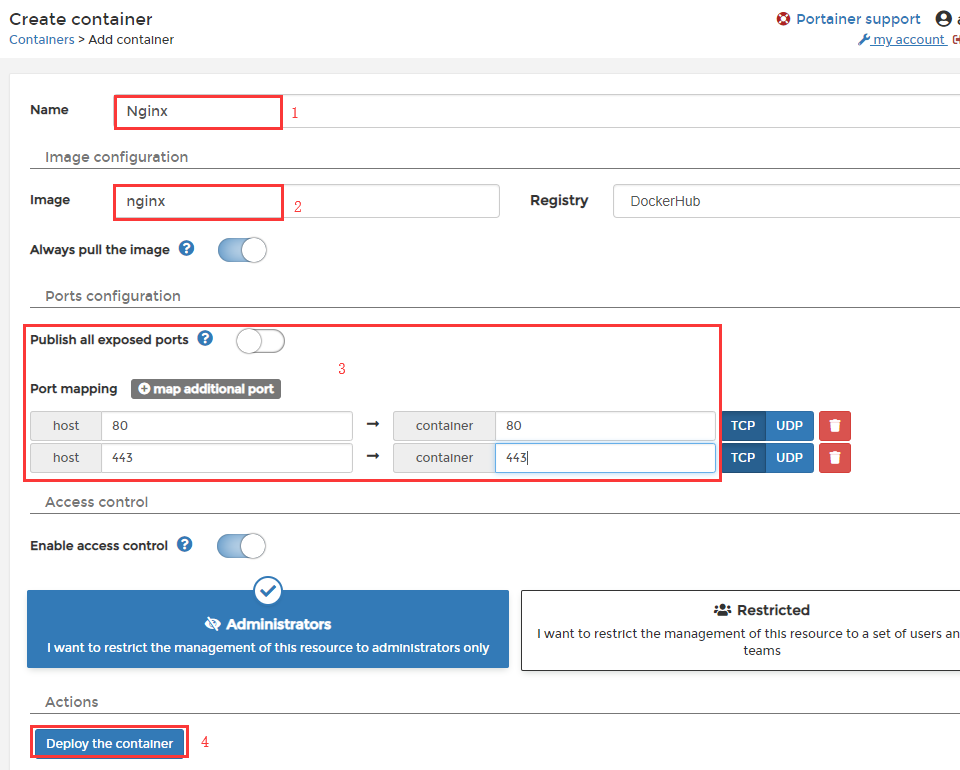Click the Deploy the container button
The height and width of the screenshot is (770, 960).
click(x=109, y=742)
